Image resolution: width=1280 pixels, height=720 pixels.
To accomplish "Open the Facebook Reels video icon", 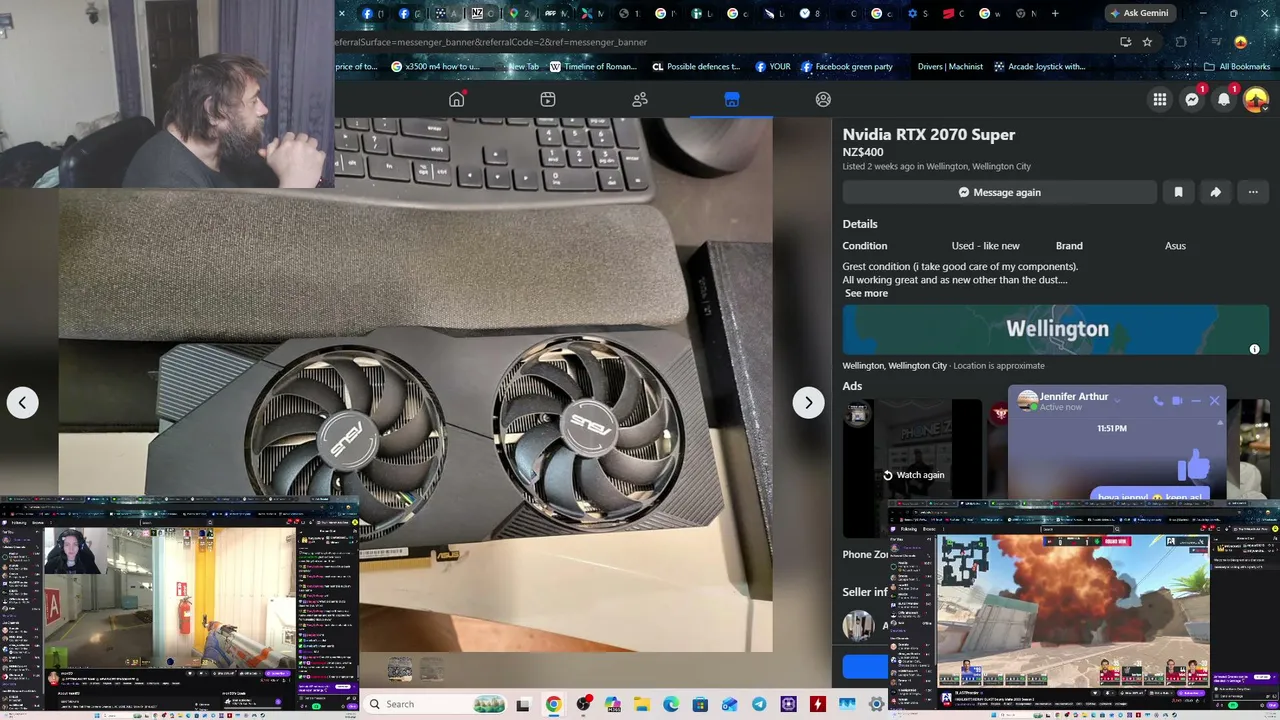I will pos(548,99).
